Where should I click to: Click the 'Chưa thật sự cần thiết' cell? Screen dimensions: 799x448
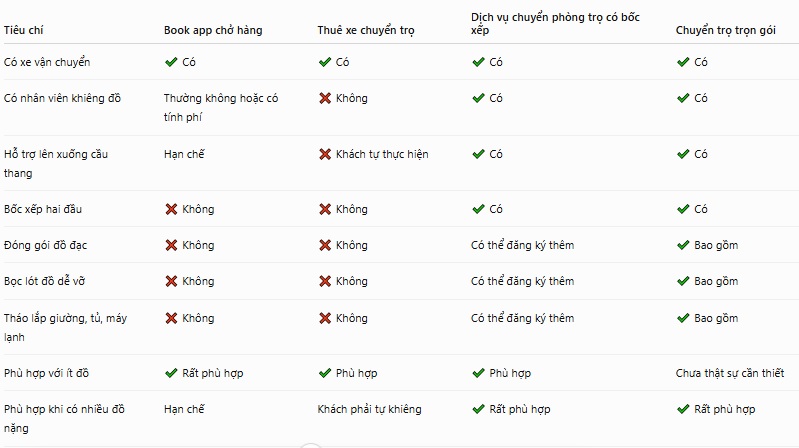point(730,373)
